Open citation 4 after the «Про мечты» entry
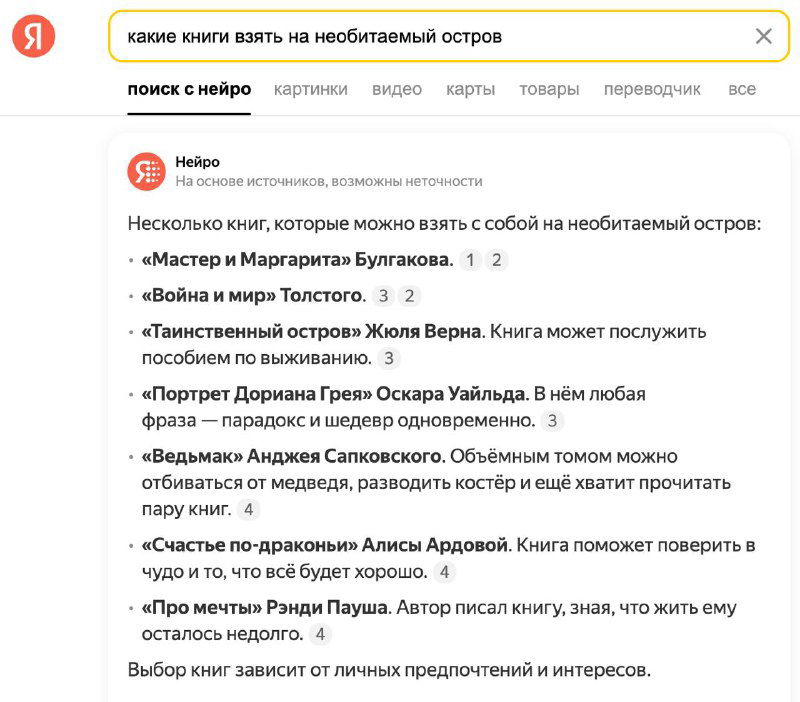800x702 pixels. pyautogui.click(x=320, y=634)
